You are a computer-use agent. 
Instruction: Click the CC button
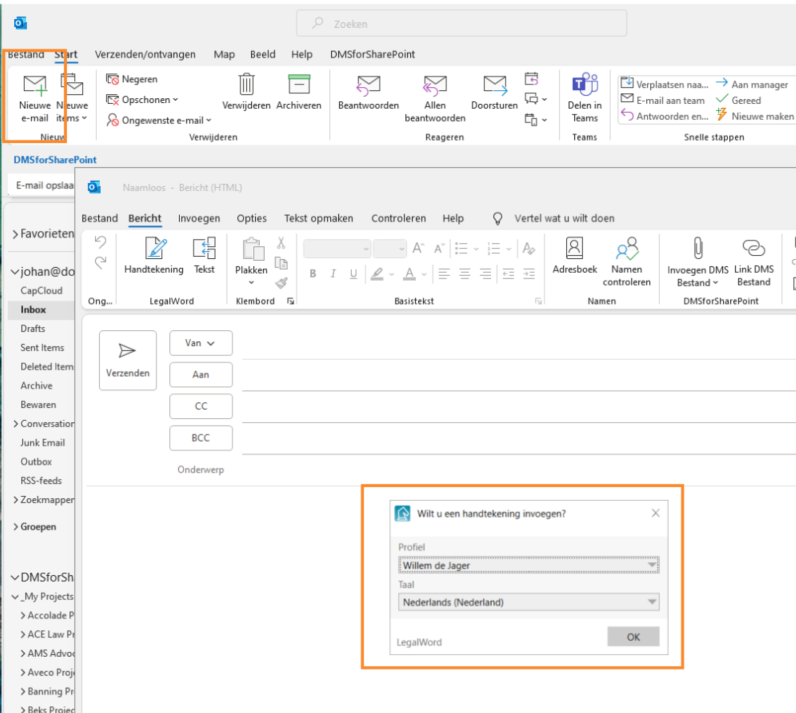pyautogui.click(x=201, y=406)
